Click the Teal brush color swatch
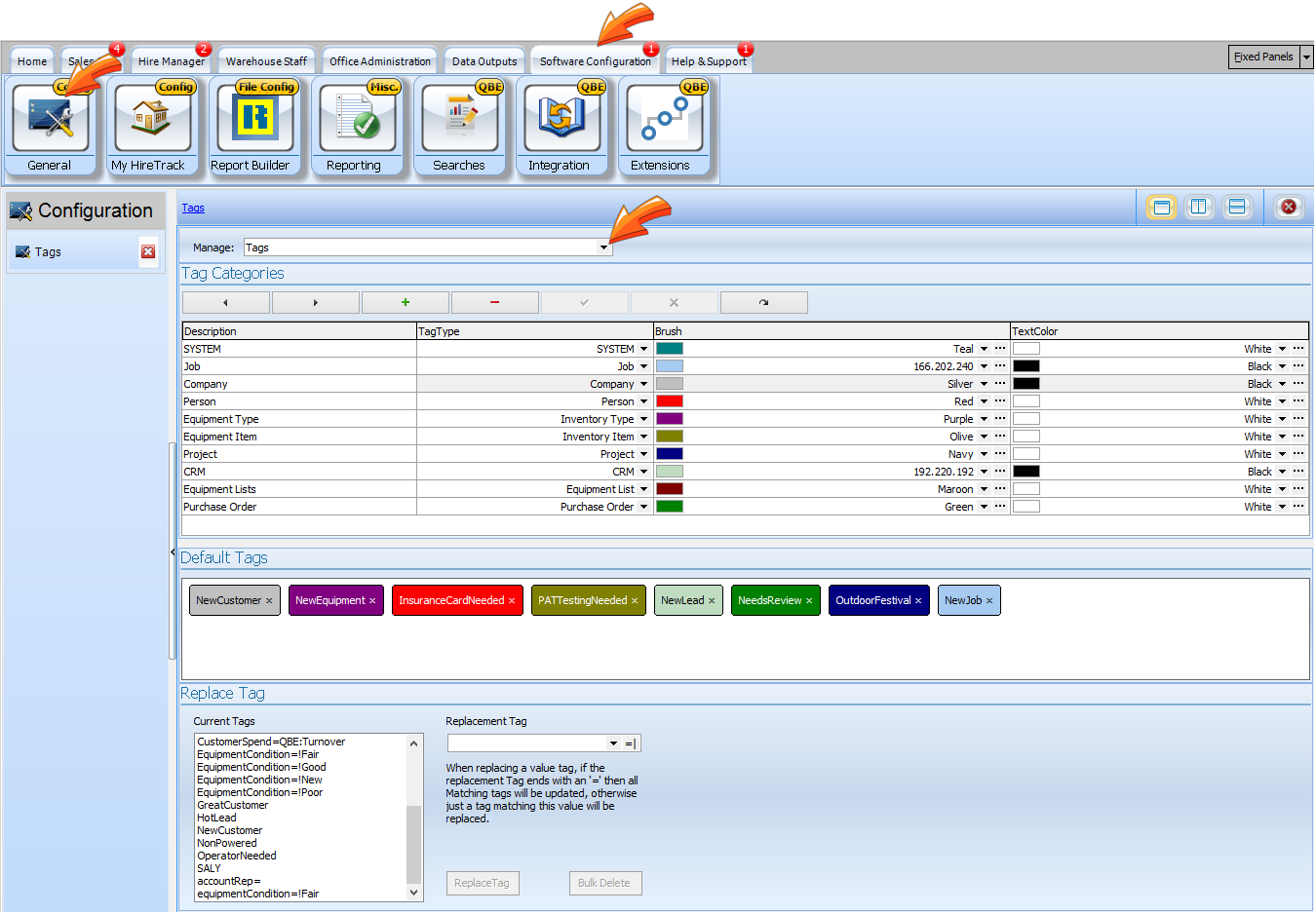 coord(669,349)
